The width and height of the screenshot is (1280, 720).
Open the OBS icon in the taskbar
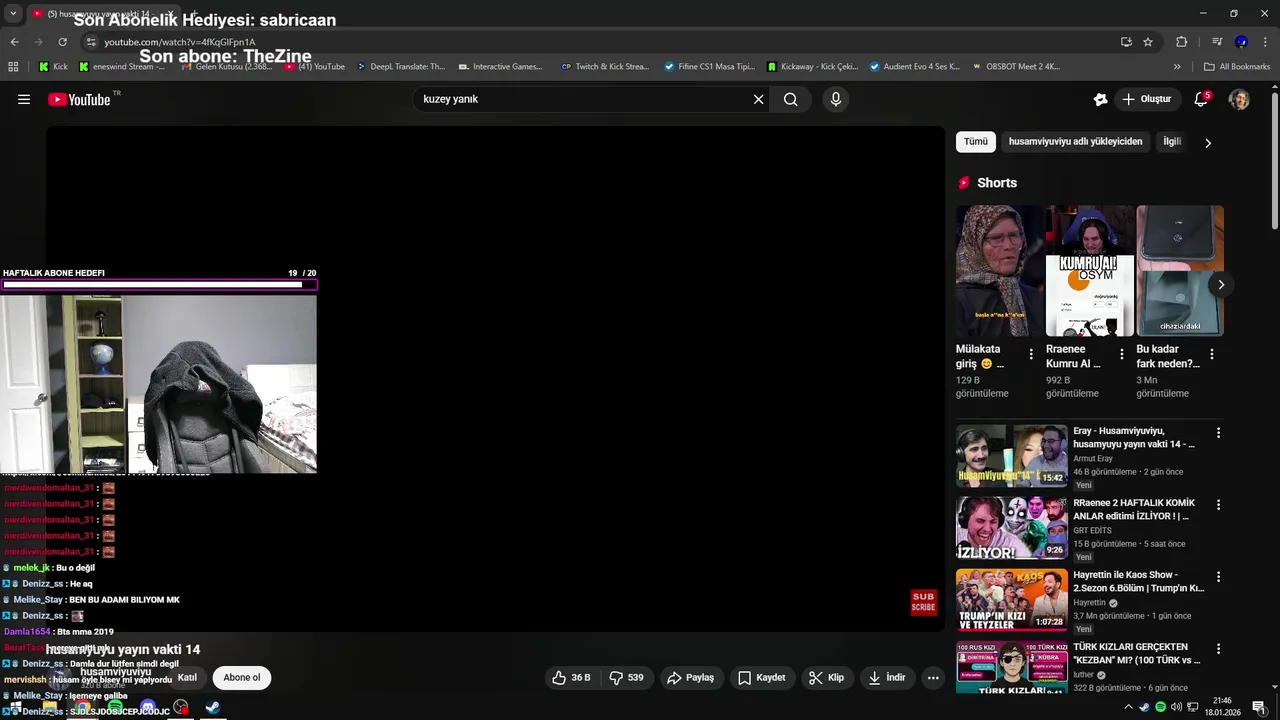(181, 708)
